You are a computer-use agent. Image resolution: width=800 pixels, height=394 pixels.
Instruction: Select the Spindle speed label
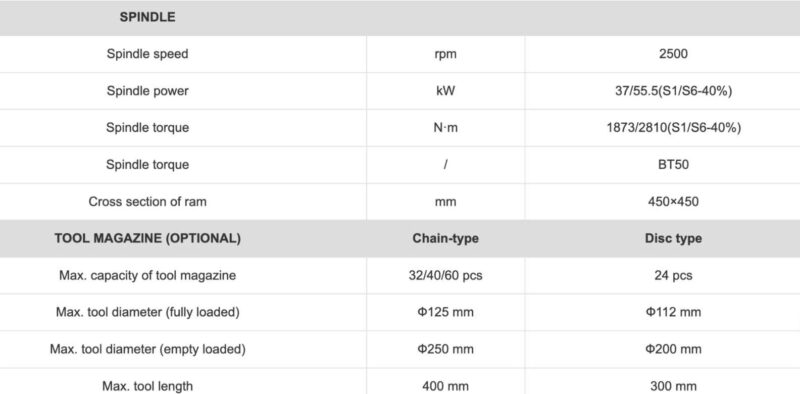click(x=147, y=54)
